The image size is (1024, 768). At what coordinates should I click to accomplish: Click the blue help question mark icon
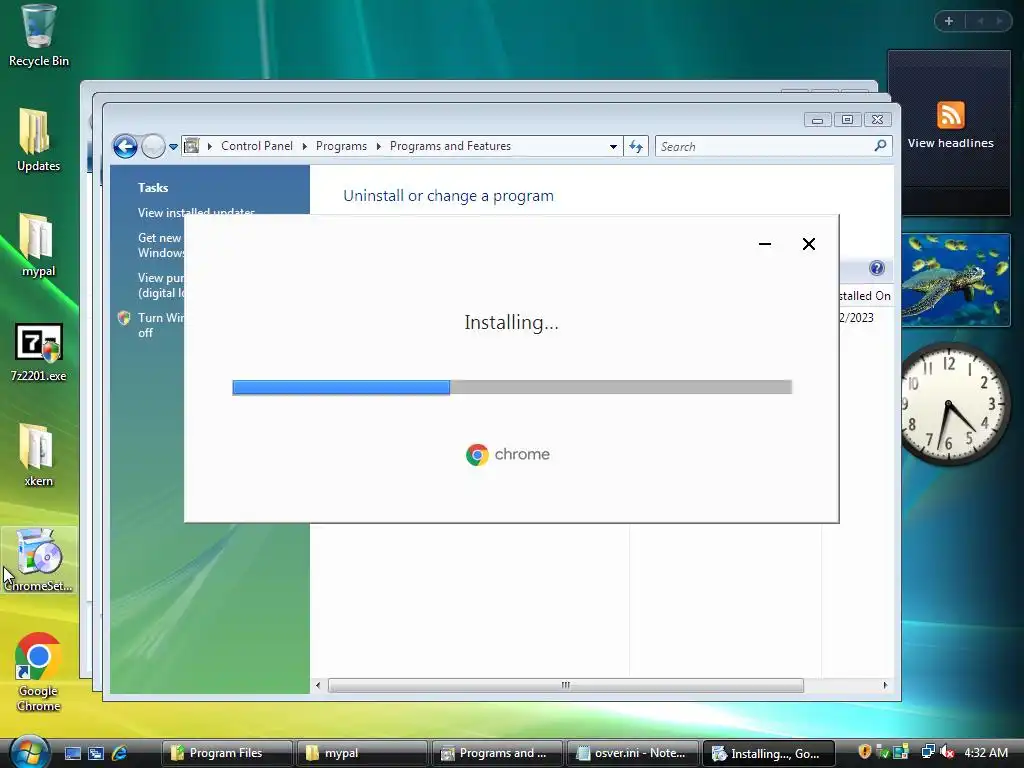point(876,268)
